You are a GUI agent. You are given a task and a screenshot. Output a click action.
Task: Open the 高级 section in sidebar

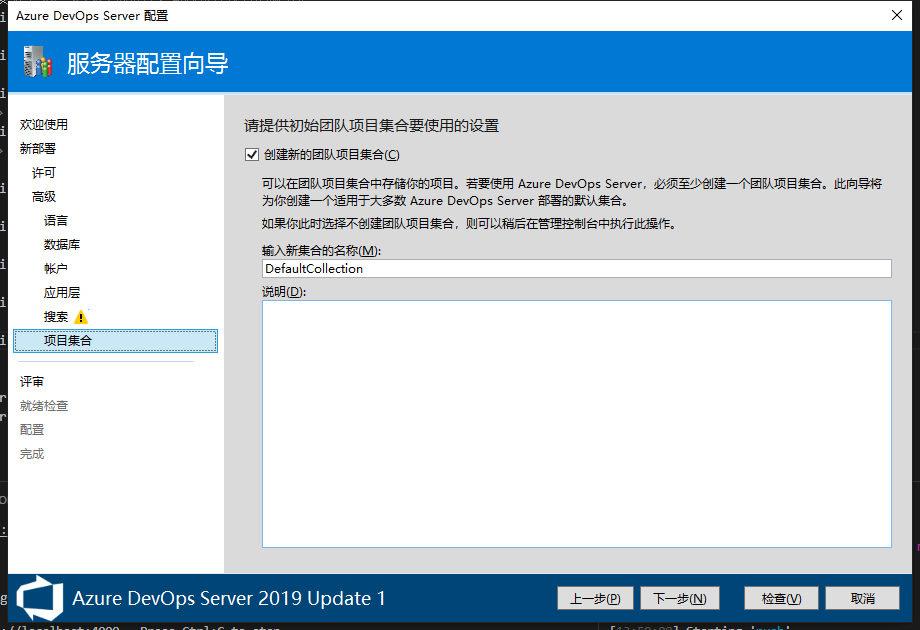click(x=44, y=197)
